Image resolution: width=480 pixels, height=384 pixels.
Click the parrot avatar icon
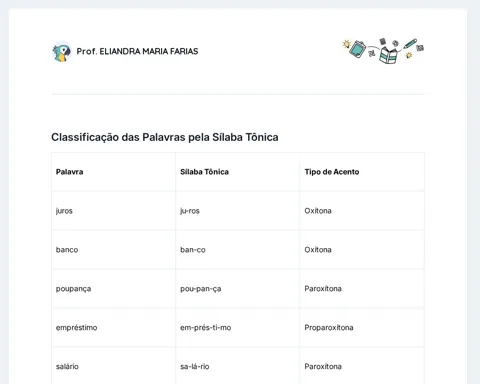62,52
